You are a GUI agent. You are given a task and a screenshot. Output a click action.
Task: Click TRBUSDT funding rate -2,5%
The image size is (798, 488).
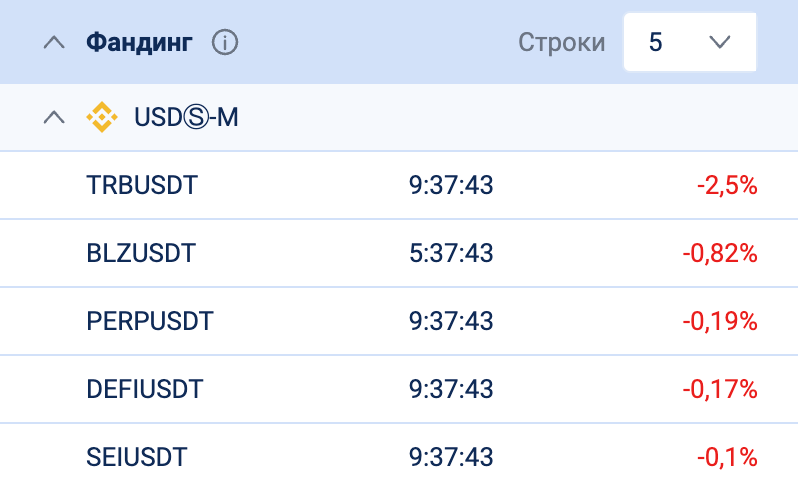pos(727,185)
